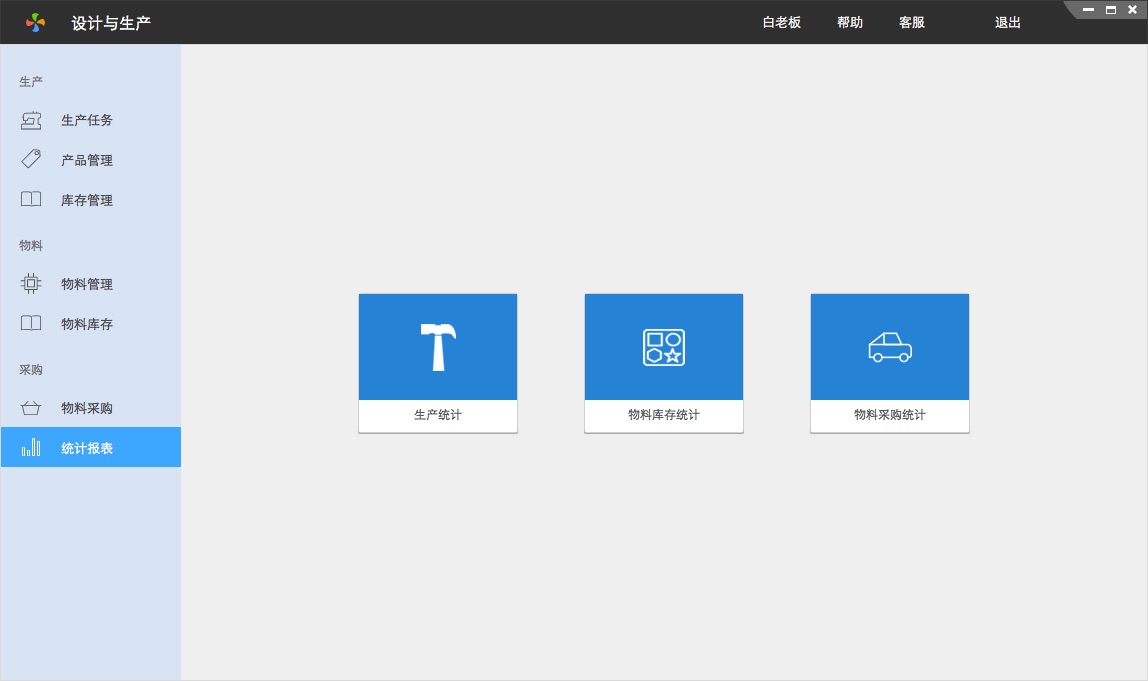Click the bar chart icon for 统计报表

(31, 447)
